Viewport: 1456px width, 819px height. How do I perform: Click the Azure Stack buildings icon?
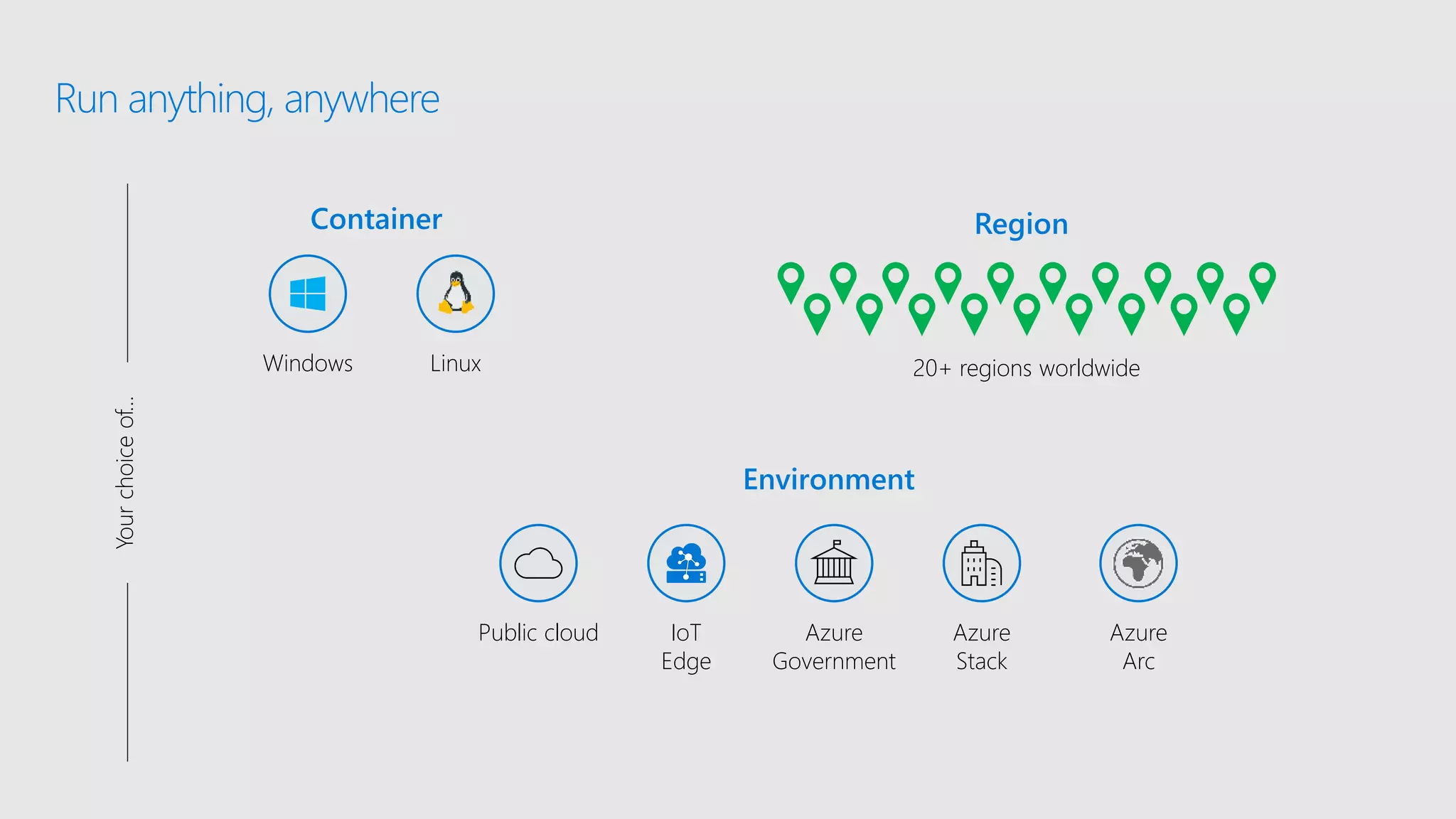pyautogui.click(x=982, y=563)
